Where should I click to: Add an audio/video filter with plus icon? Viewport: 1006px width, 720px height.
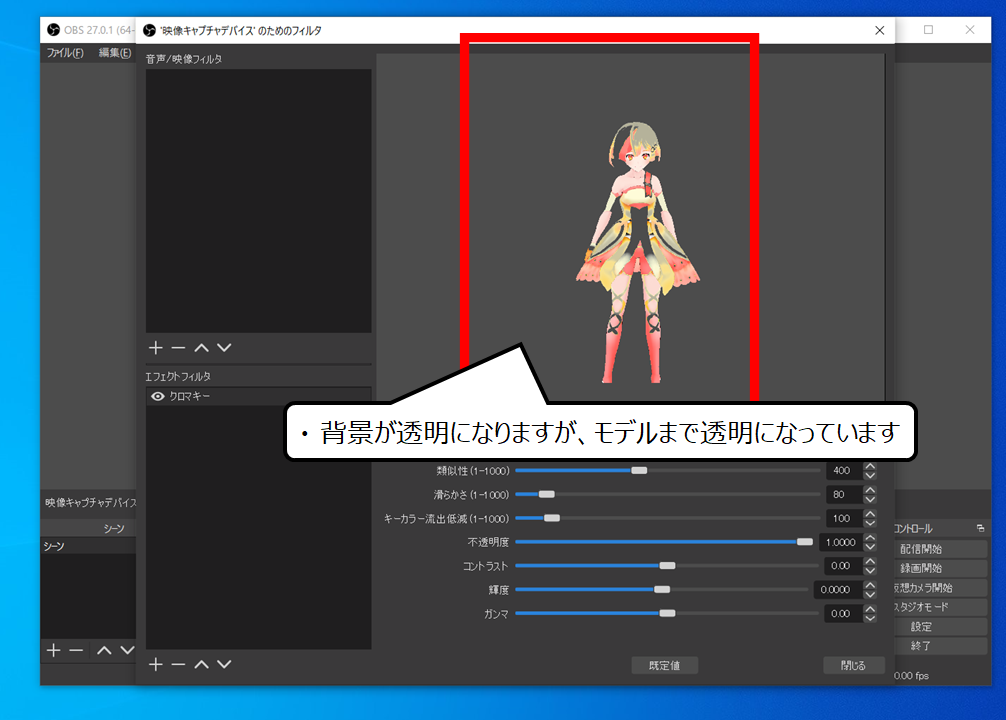tap(155, 348)
